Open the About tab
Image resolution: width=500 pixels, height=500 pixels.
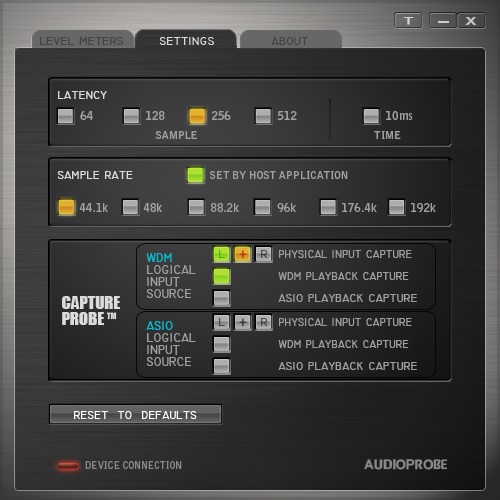[x=291, y=40]
